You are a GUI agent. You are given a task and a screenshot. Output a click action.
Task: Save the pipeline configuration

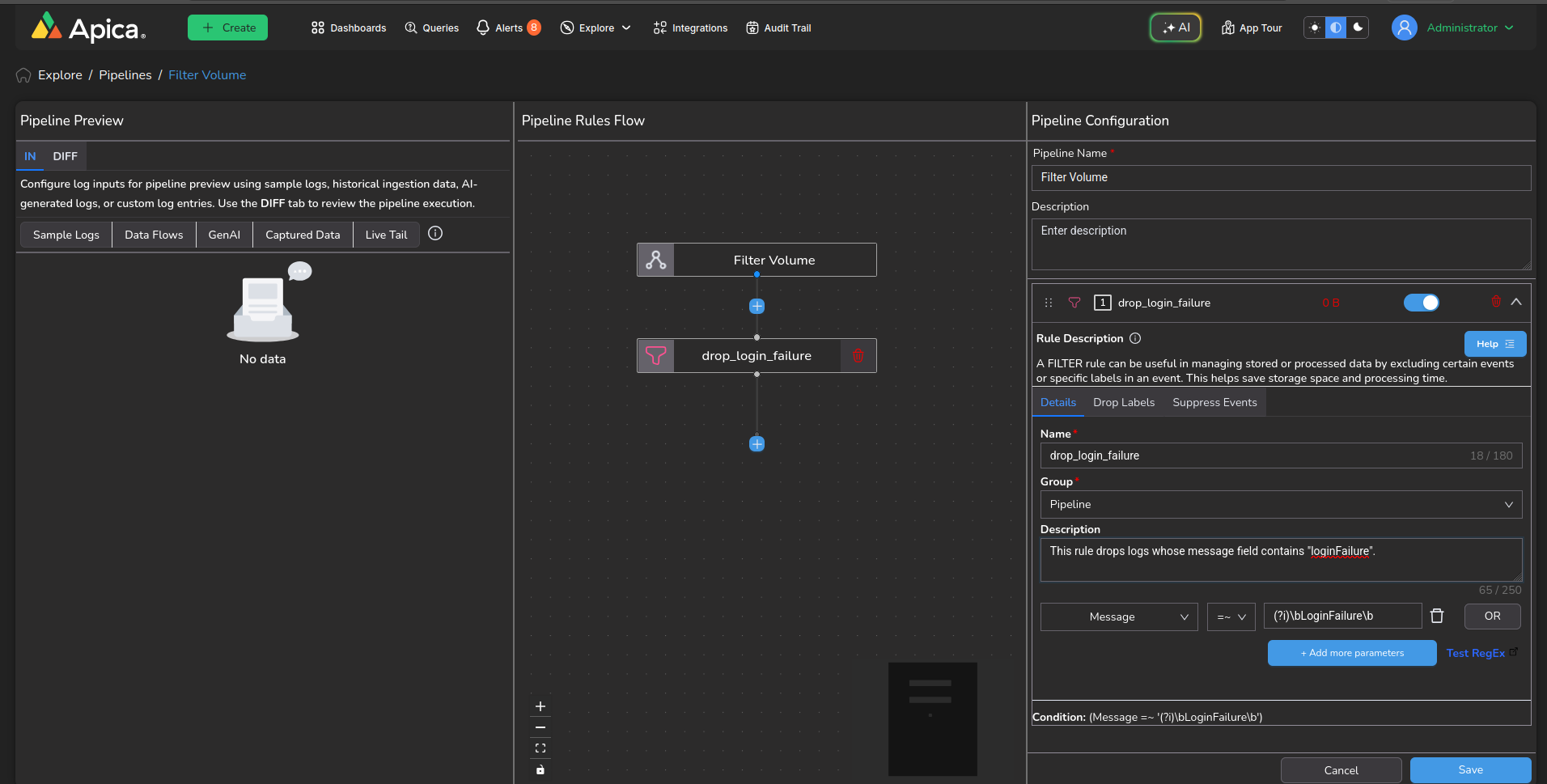[1469, 769]
